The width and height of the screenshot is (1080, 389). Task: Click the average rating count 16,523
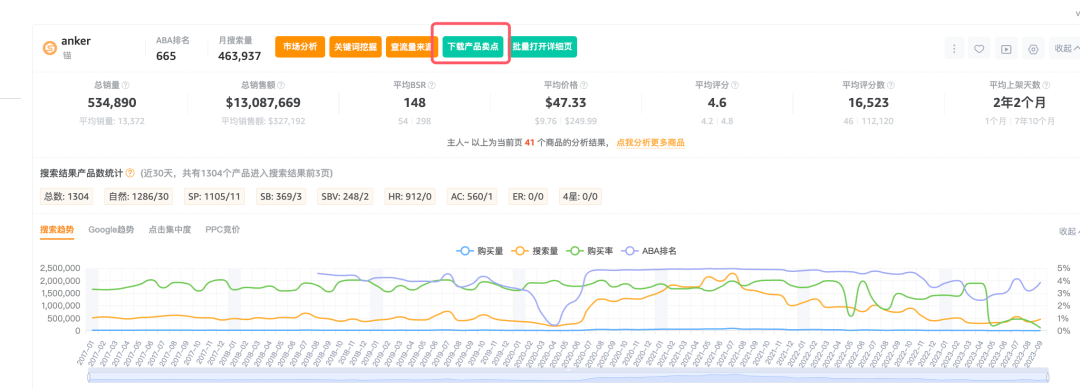coord(868,103)
